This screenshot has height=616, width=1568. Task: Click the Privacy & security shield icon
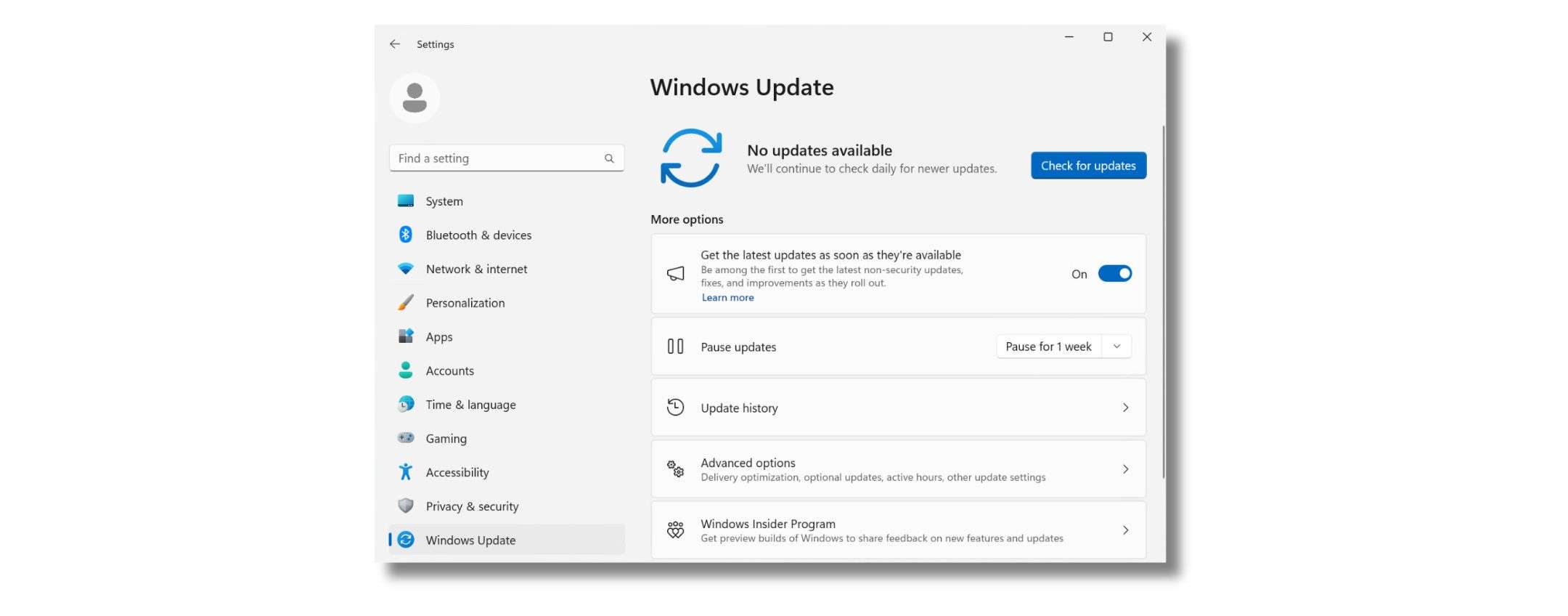(406, 506)
